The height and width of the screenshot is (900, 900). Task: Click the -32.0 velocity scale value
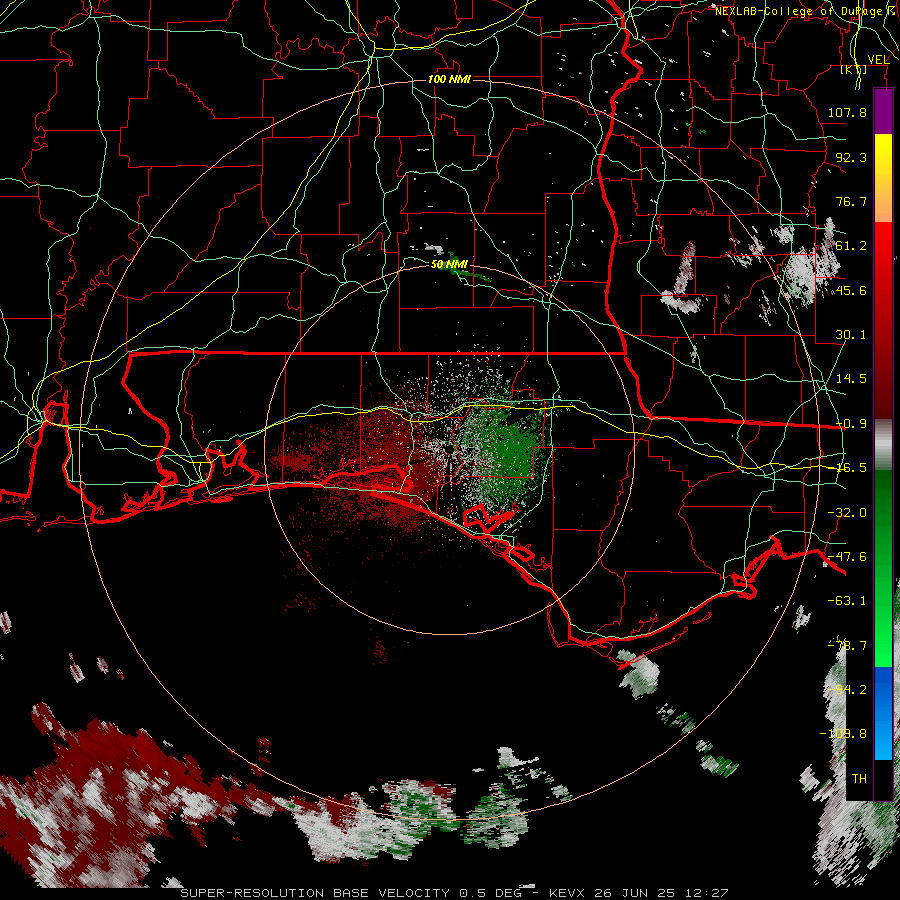click(847, 513)
